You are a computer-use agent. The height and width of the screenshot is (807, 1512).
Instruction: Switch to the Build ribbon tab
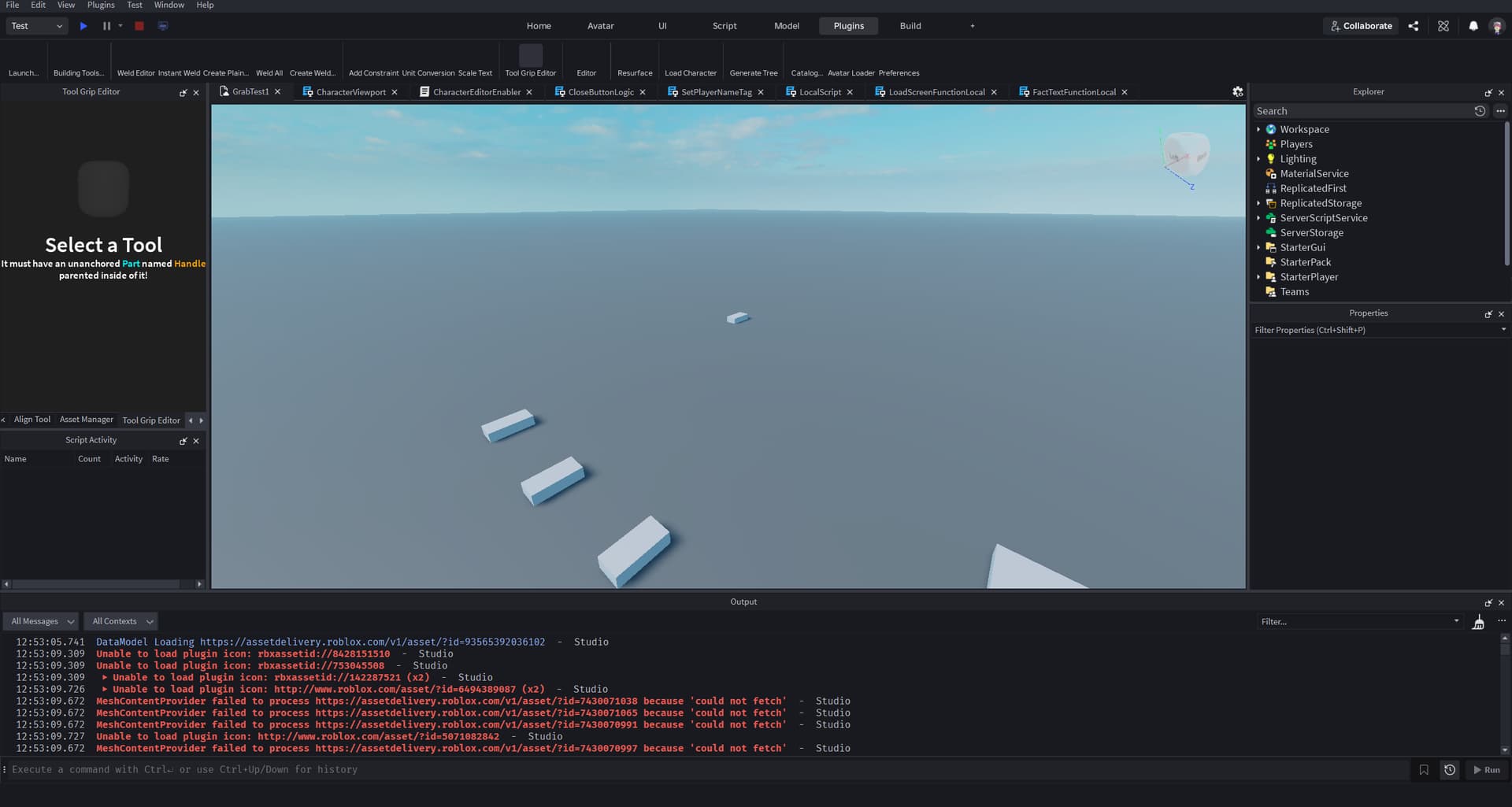[x=910, y=26]
